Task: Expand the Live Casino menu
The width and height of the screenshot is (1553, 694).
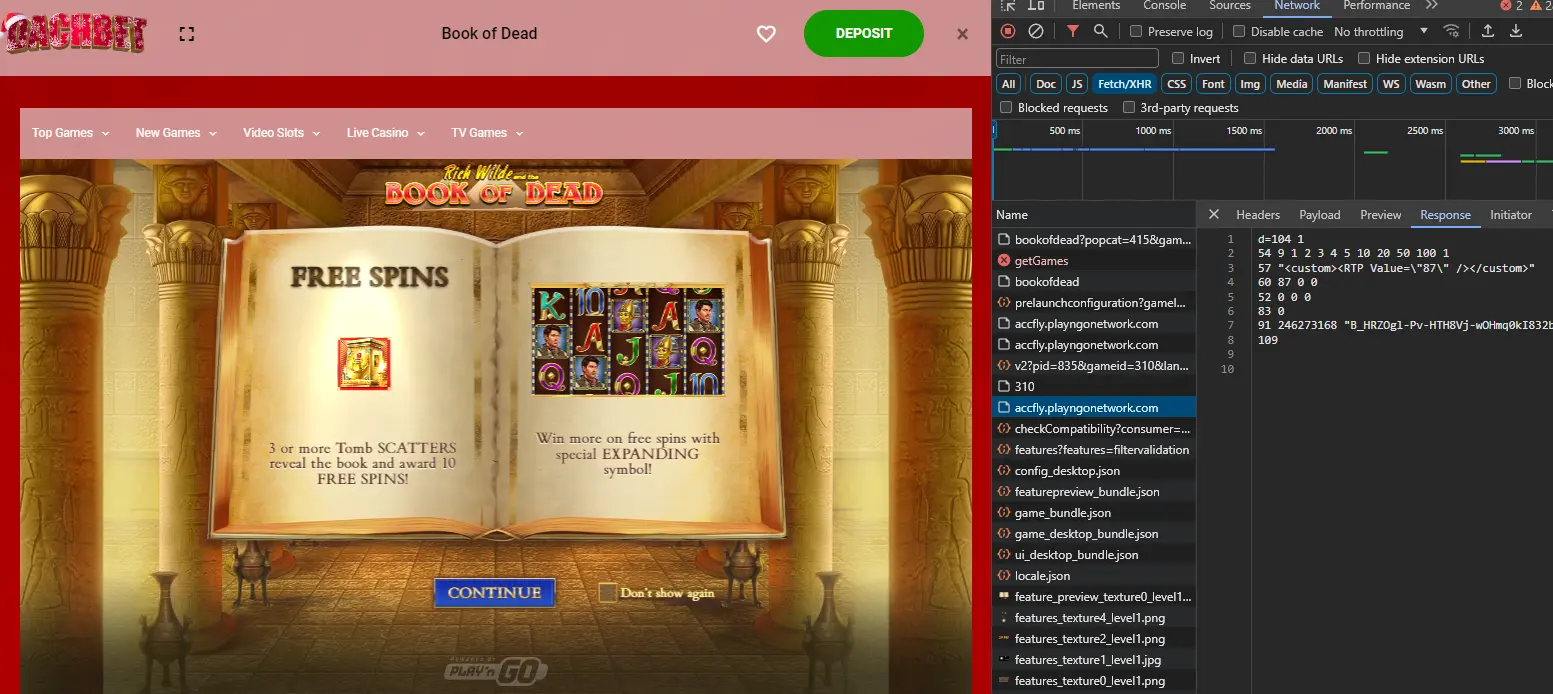Action: [385, 133]
